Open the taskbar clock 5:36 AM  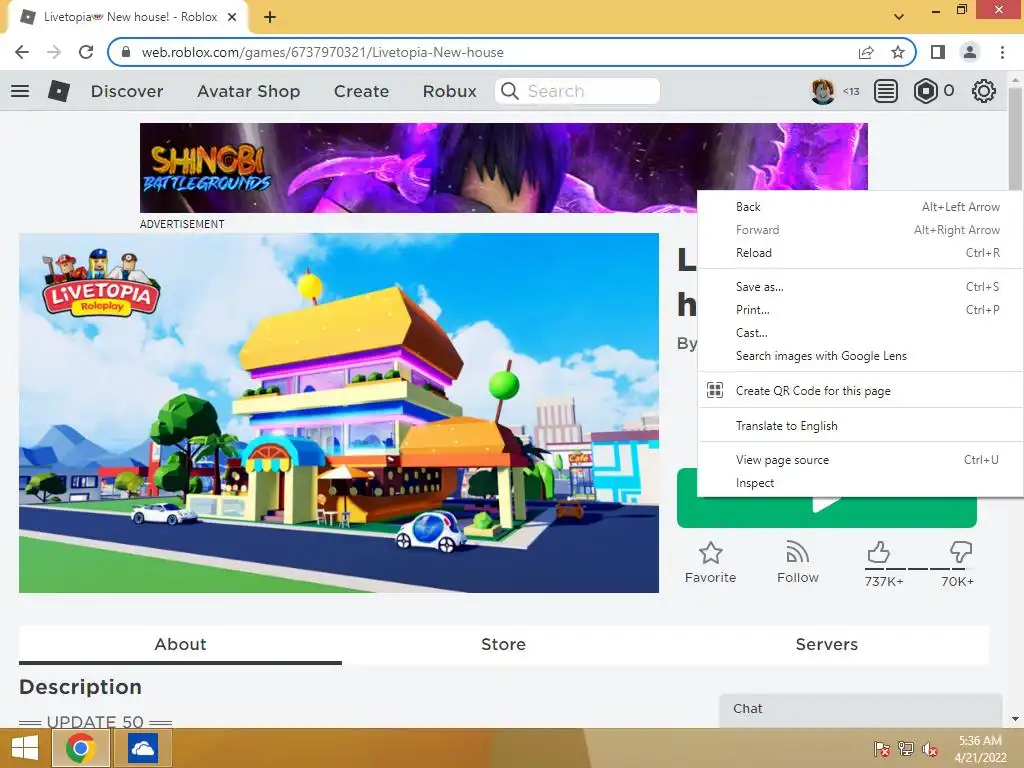(x=980, y=749)
